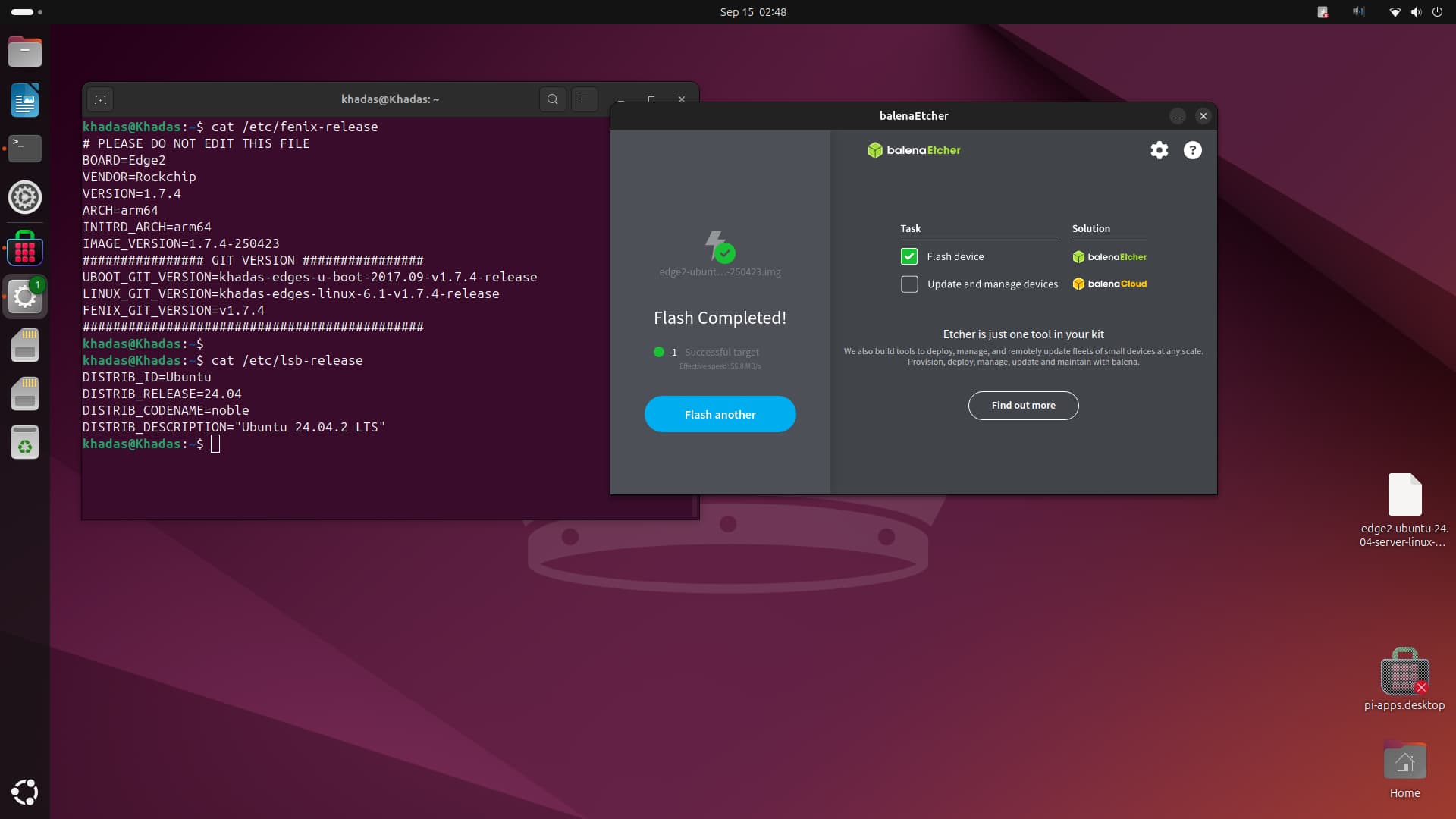
Task: Open the balenaEtcher settings gear
Action: pyautogui.click(x=1159, y=150)
